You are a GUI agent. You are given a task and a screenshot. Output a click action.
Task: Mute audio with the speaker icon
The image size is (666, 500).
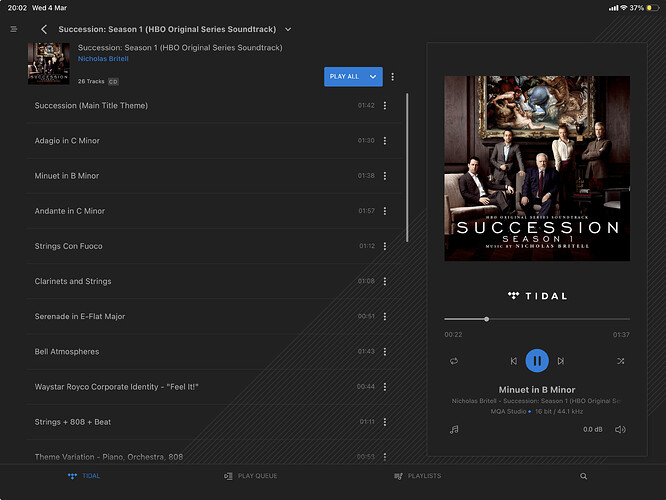click(620, 429)
